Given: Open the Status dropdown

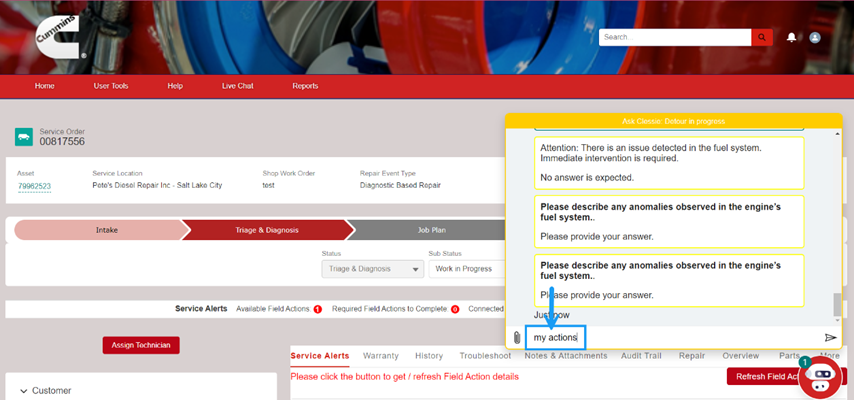Looking at the screenshot, I should [x=373, y=269].
